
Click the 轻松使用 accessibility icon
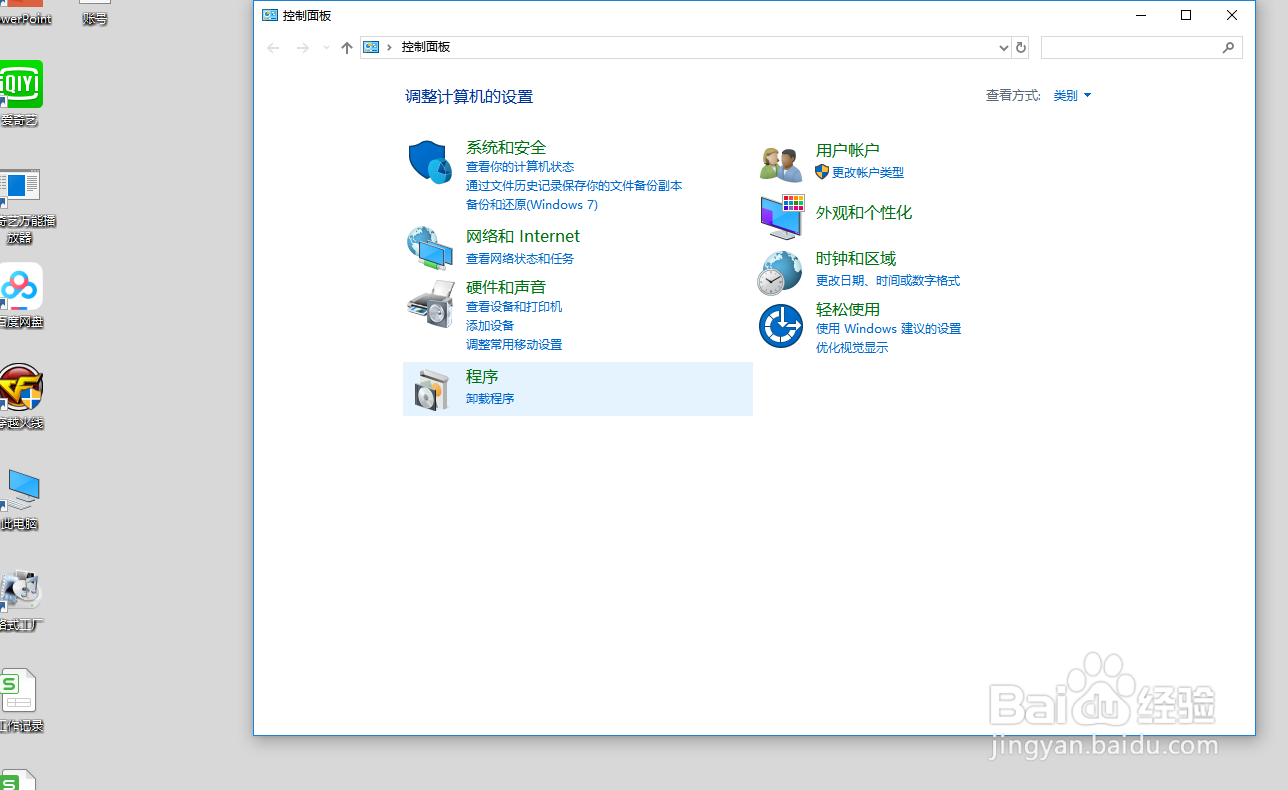pos(780,325)
